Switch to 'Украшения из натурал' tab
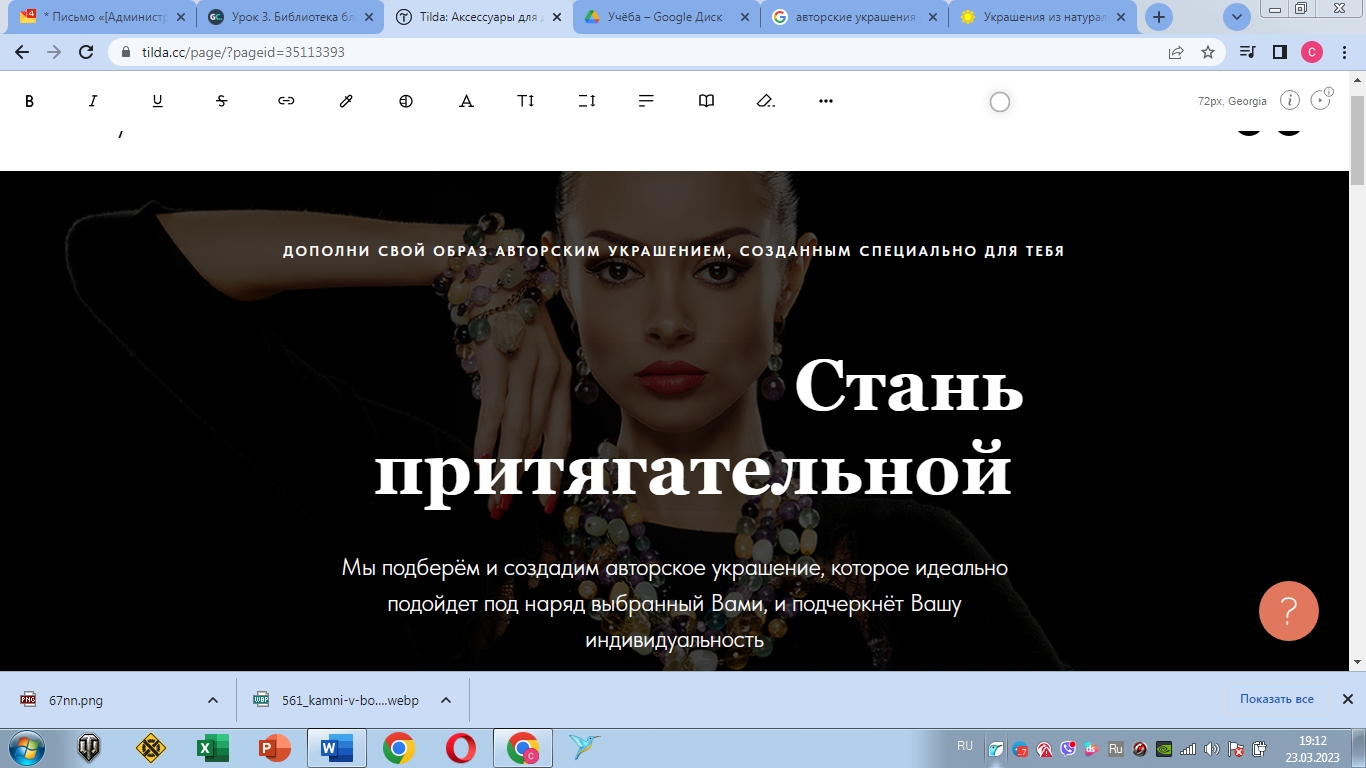 pyautogui.click(x=1042, y=17)
